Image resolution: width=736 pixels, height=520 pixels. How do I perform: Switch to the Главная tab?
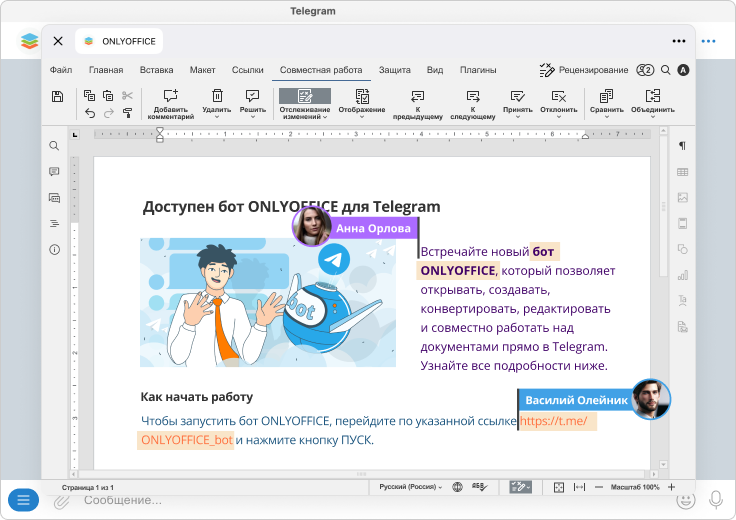point(106,70)
